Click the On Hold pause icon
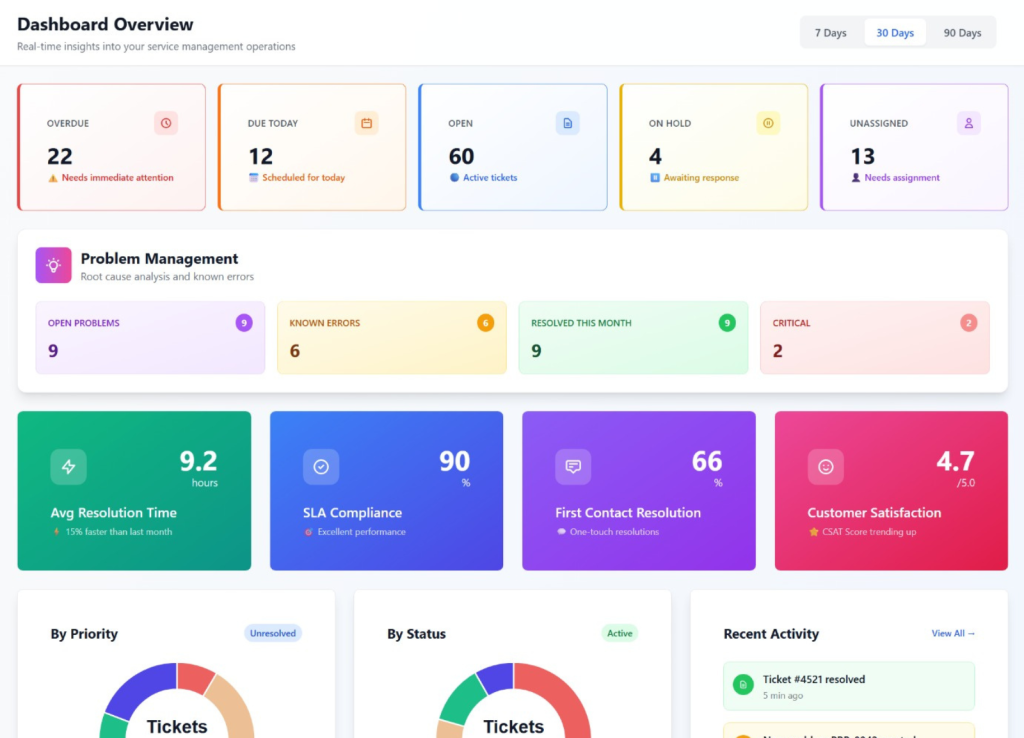This screenshot has width=1024, height=738. pyautogui.click(x=768, y=123)
